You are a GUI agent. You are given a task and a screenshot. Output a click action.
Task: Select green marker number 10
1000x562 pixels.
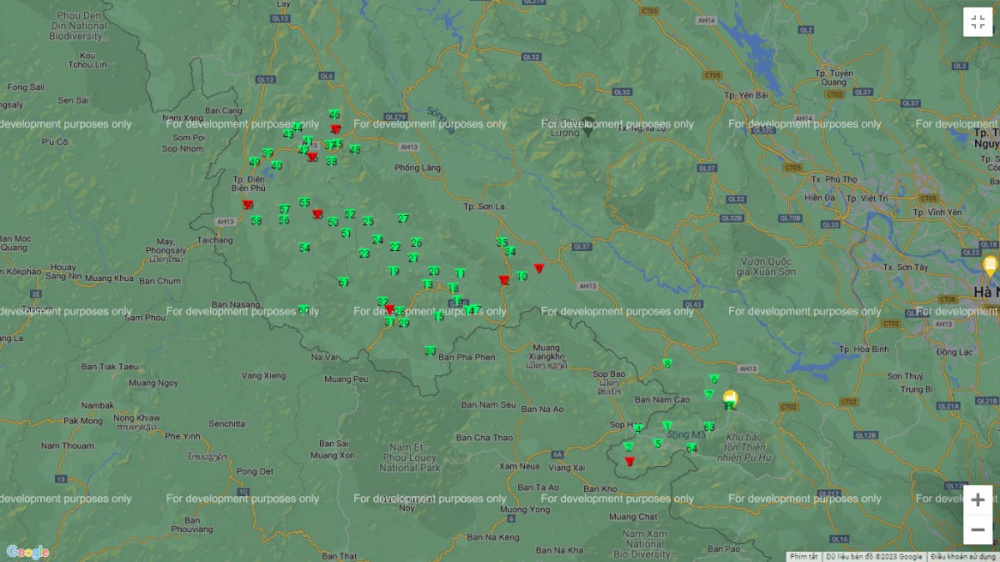[522, 276]
